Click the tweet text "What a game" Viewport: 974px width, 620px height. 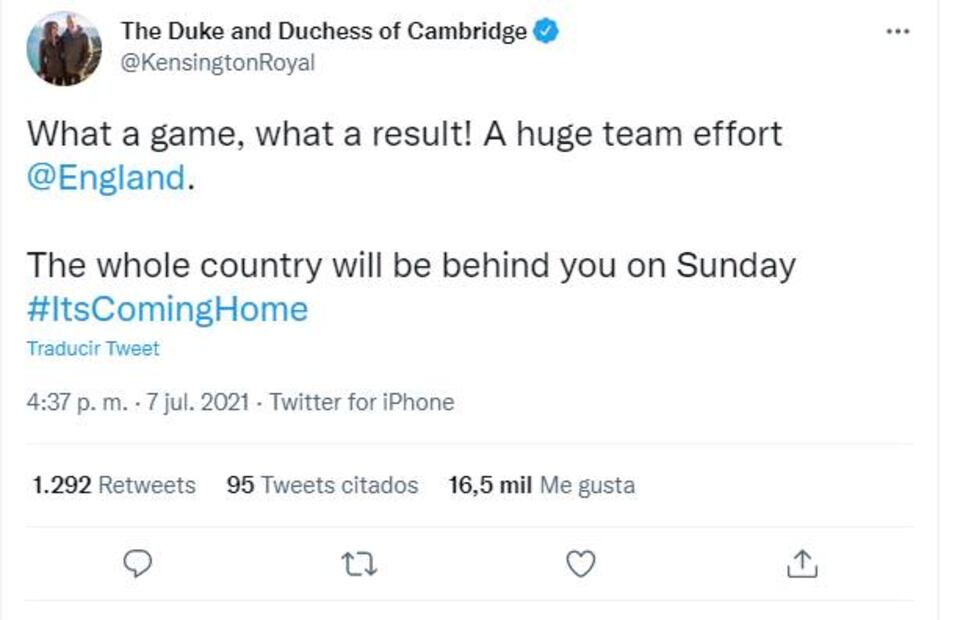click(130, 134)
